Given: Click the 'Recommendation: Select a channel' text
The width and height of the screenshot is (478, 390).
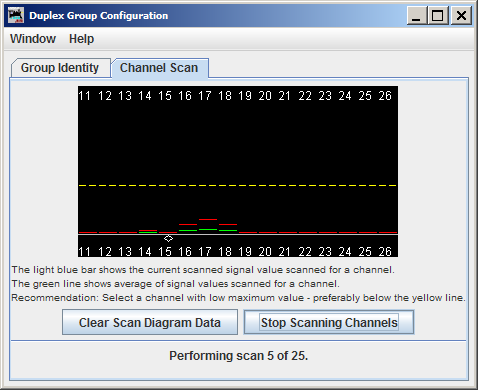Looking at the screenshot, I should point(238,298).
